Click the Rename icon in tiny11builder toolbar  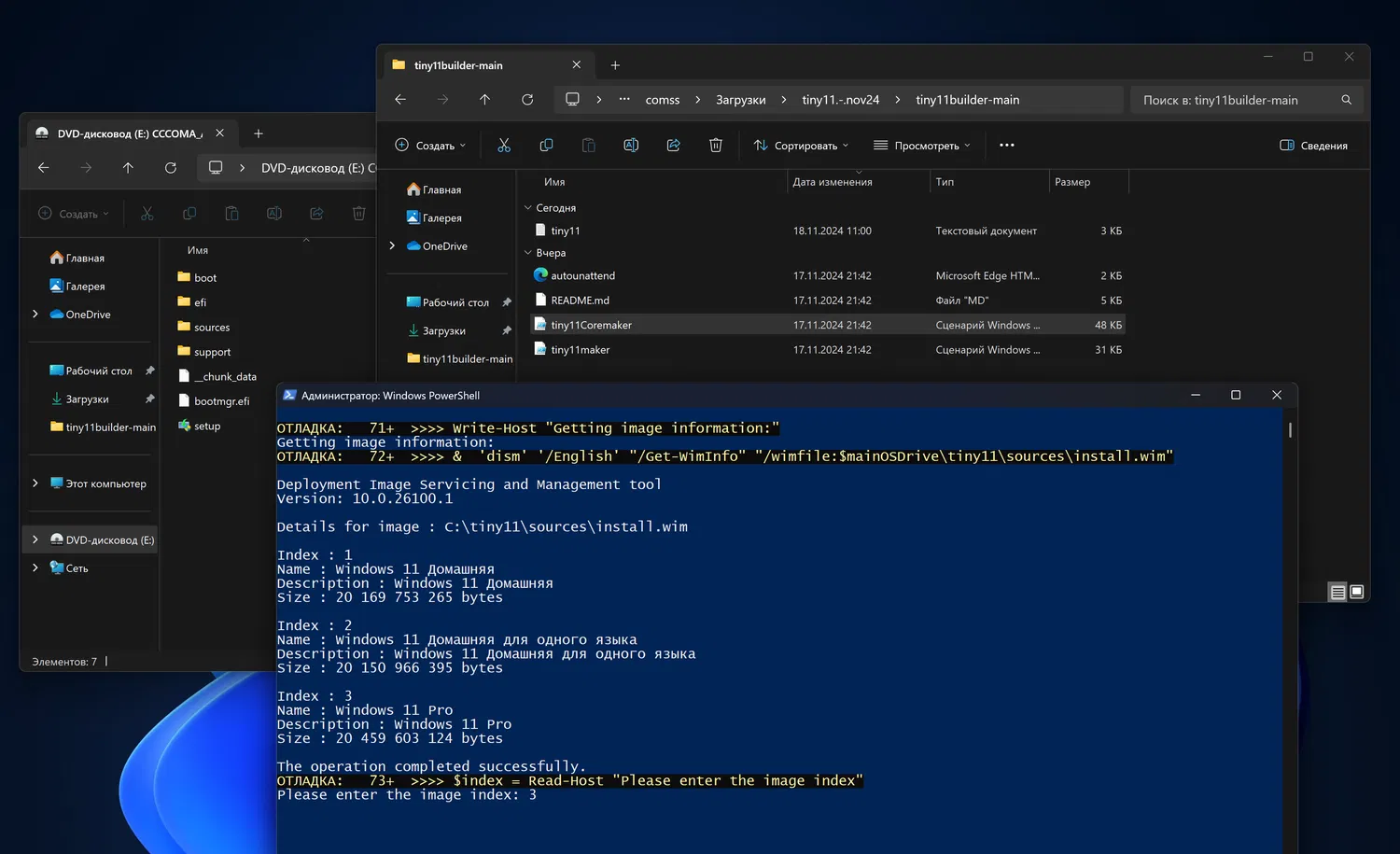point(631,146)
